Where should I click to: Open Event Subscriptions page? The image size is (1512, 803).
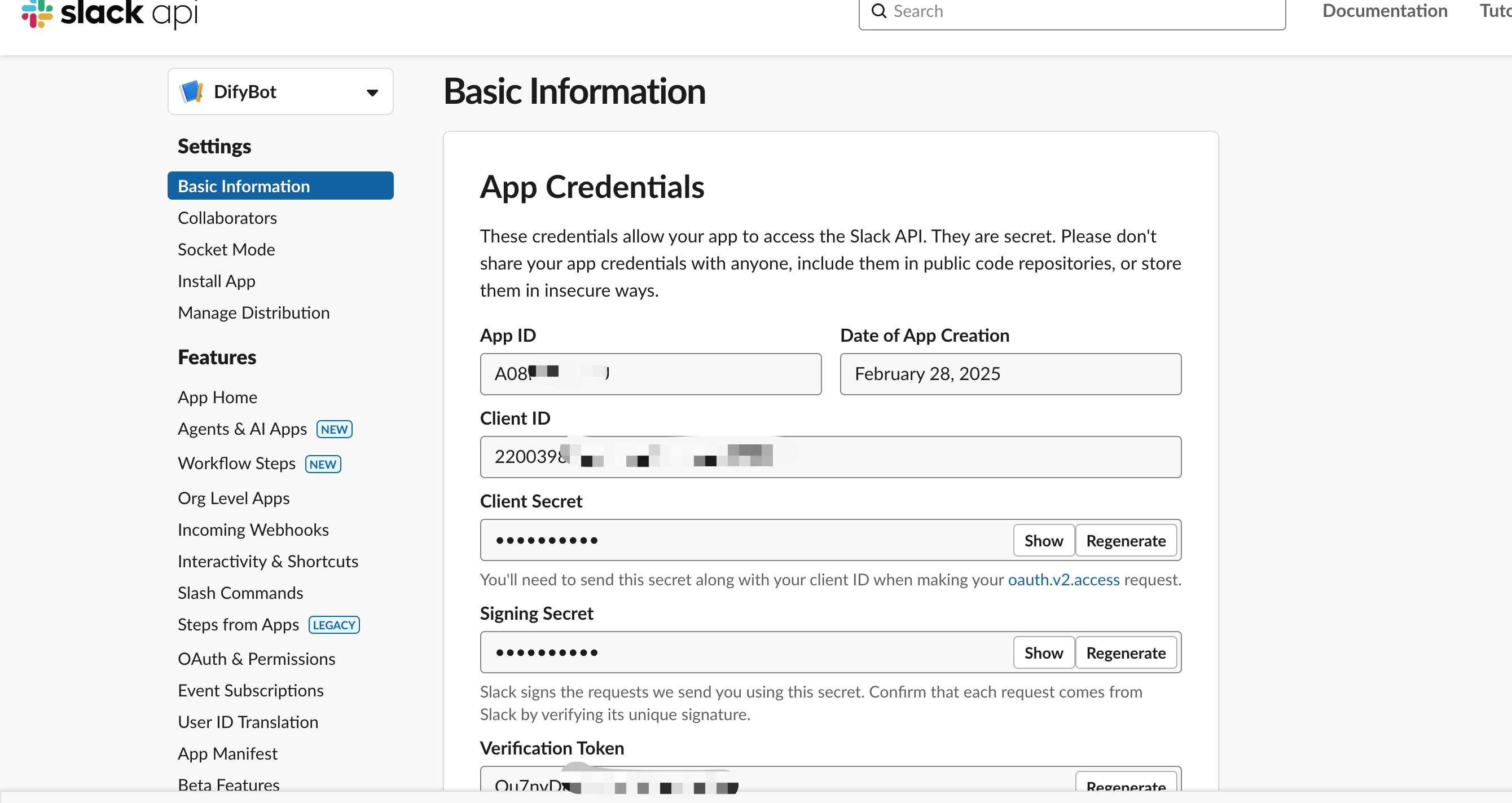click(x=250, y=690)
